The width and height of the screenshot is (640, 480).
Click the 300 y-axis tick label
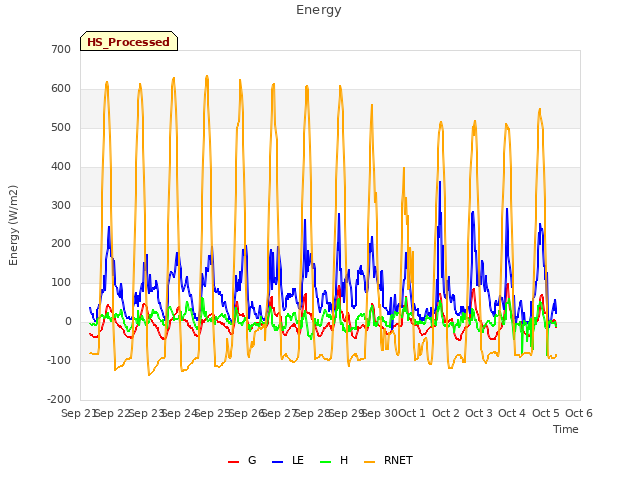pyautogui.click(x=61, y=205)
